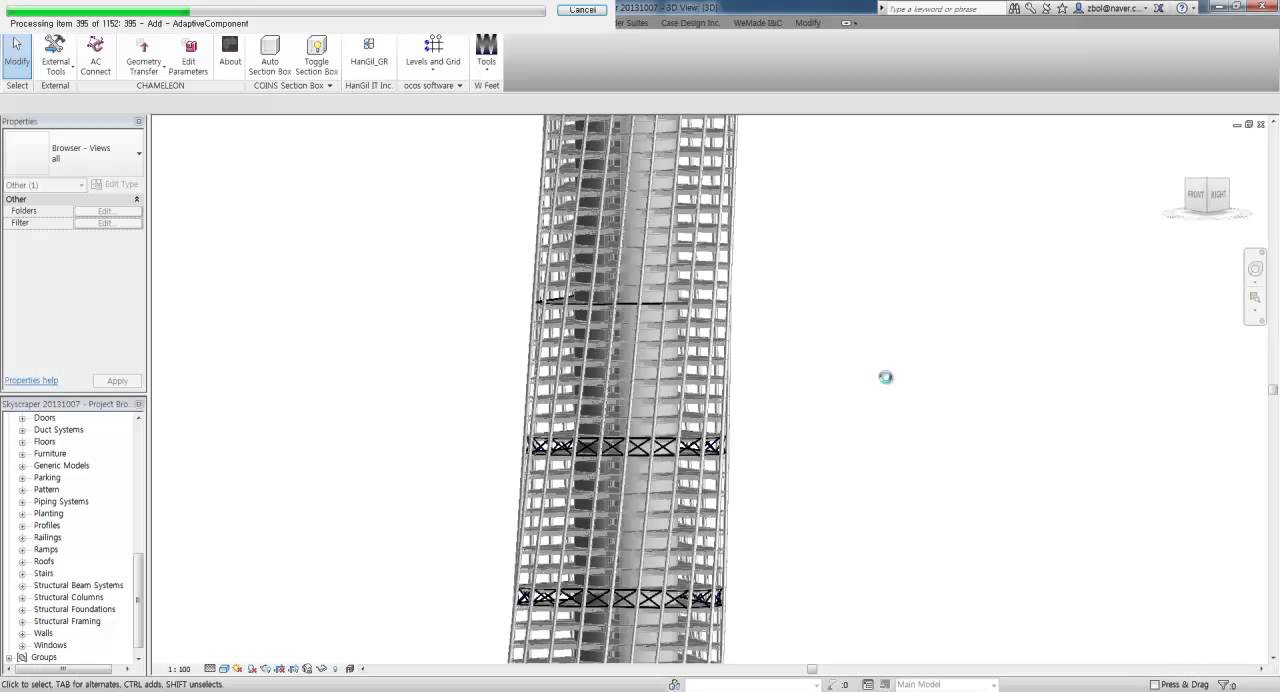Viewport: 1280px width, 692px height.
Task: Click the 1 : 100 view scale
Action: coord(179,669)
